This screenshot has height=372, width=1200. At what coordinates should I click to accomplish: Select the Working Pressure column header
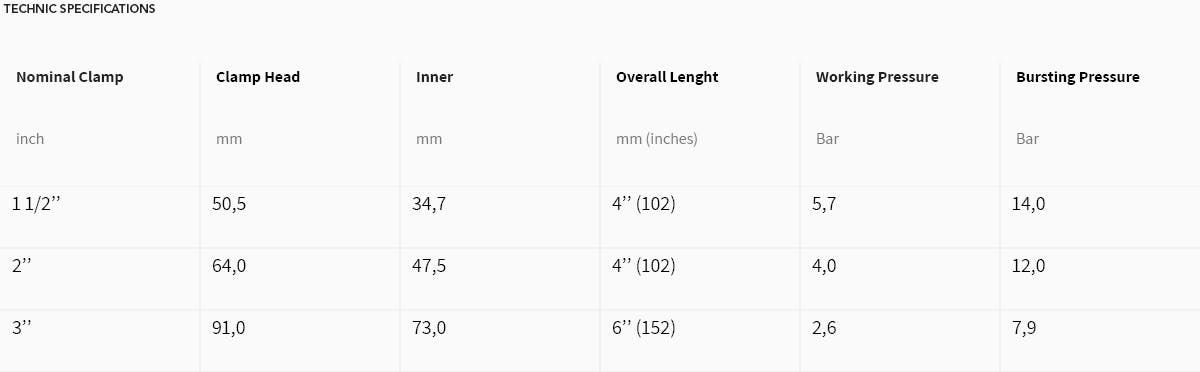(x=877, y=77)
